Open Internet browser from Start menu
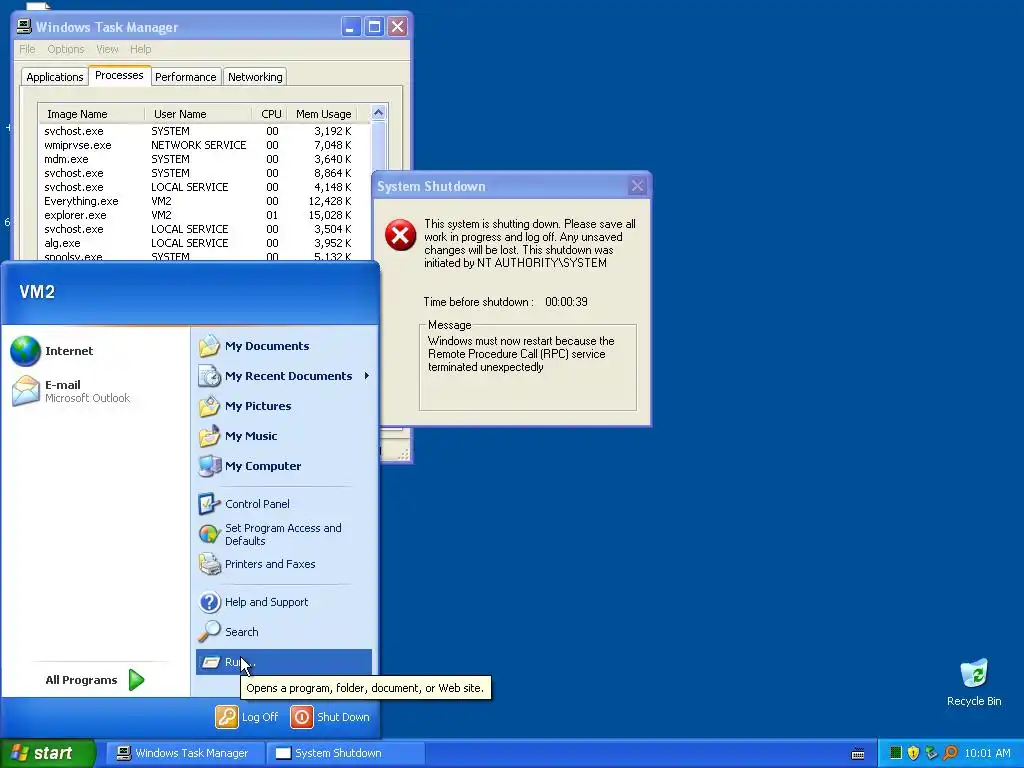 (52, 351)
